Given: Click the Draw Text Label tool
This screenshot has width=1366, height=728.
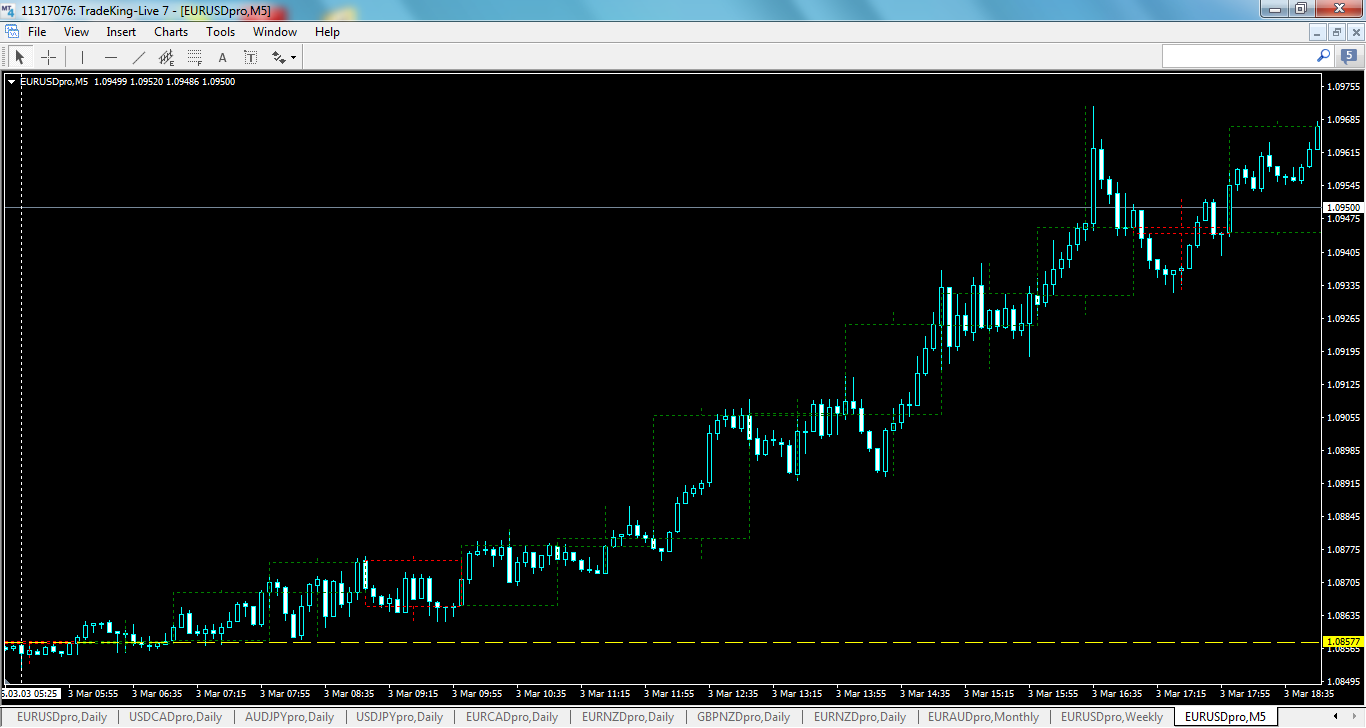Looking at the screenshot, I should 251,57.
